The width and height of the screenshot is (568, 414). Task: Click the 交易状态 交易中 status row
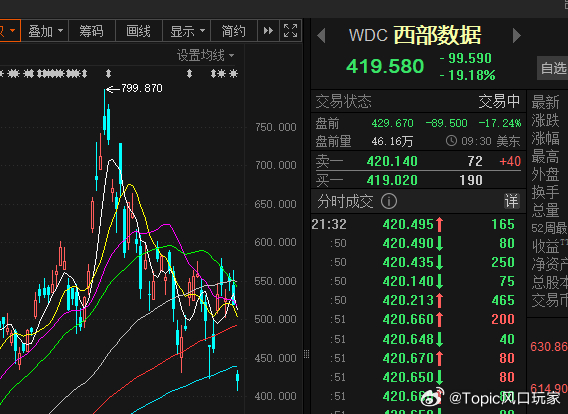[x=418, y=101]
